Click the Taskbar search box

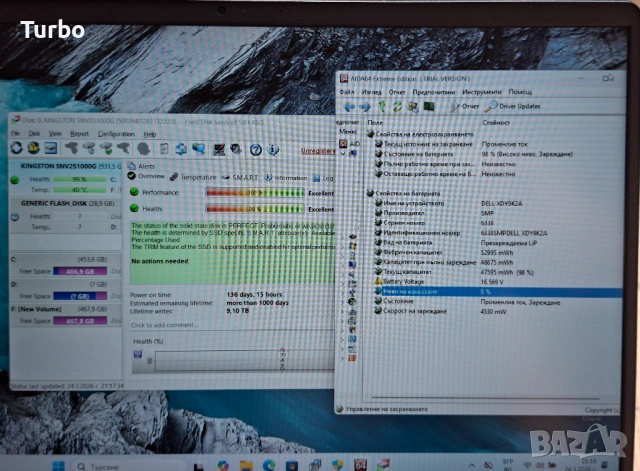point(129,466)
